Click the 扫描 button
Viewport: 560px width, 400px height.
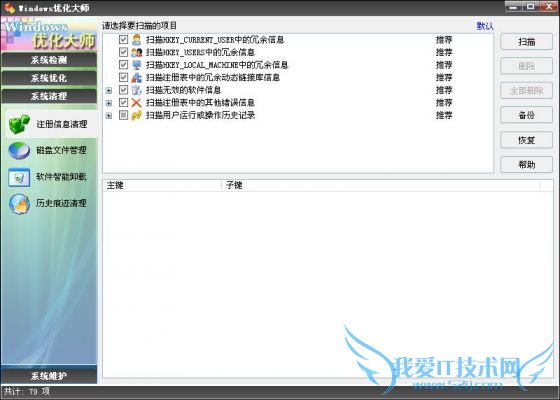point(526,42)
